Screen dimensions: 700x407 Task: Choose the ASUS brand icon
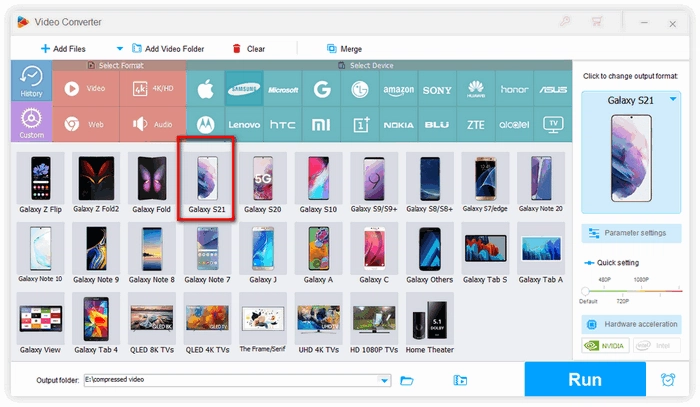[553, 89]
